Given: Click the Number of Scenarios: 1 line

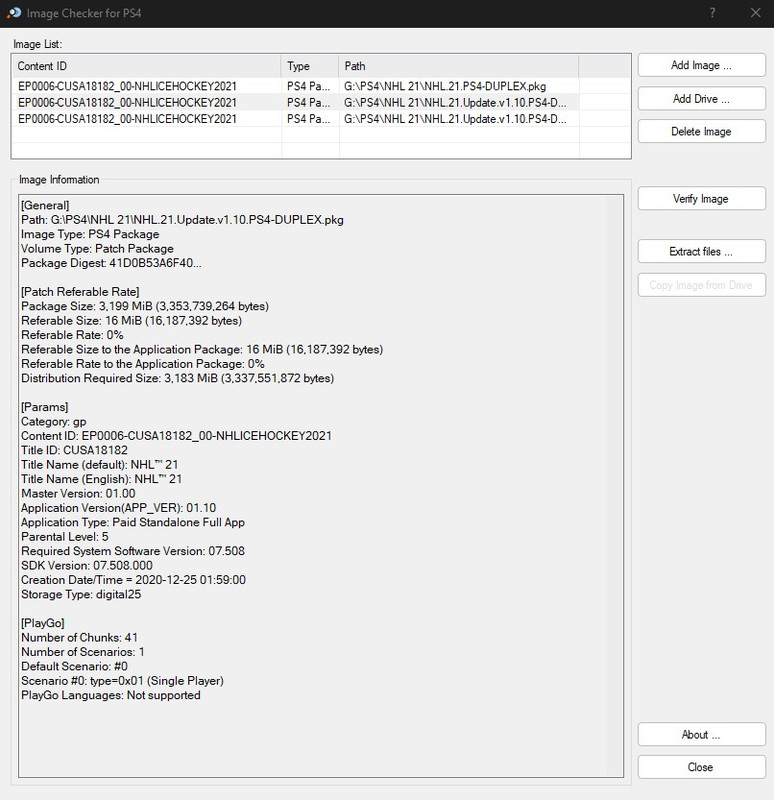Looking at the screenshot, I should pos(83,652).
